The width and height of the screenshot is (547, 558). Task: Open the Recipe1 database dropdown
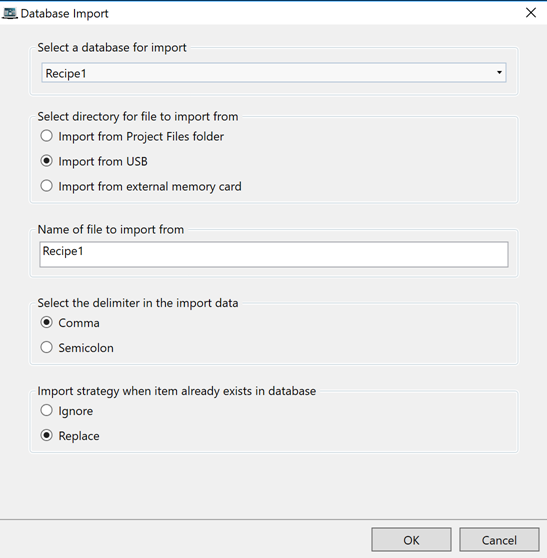tap(274, 73)
